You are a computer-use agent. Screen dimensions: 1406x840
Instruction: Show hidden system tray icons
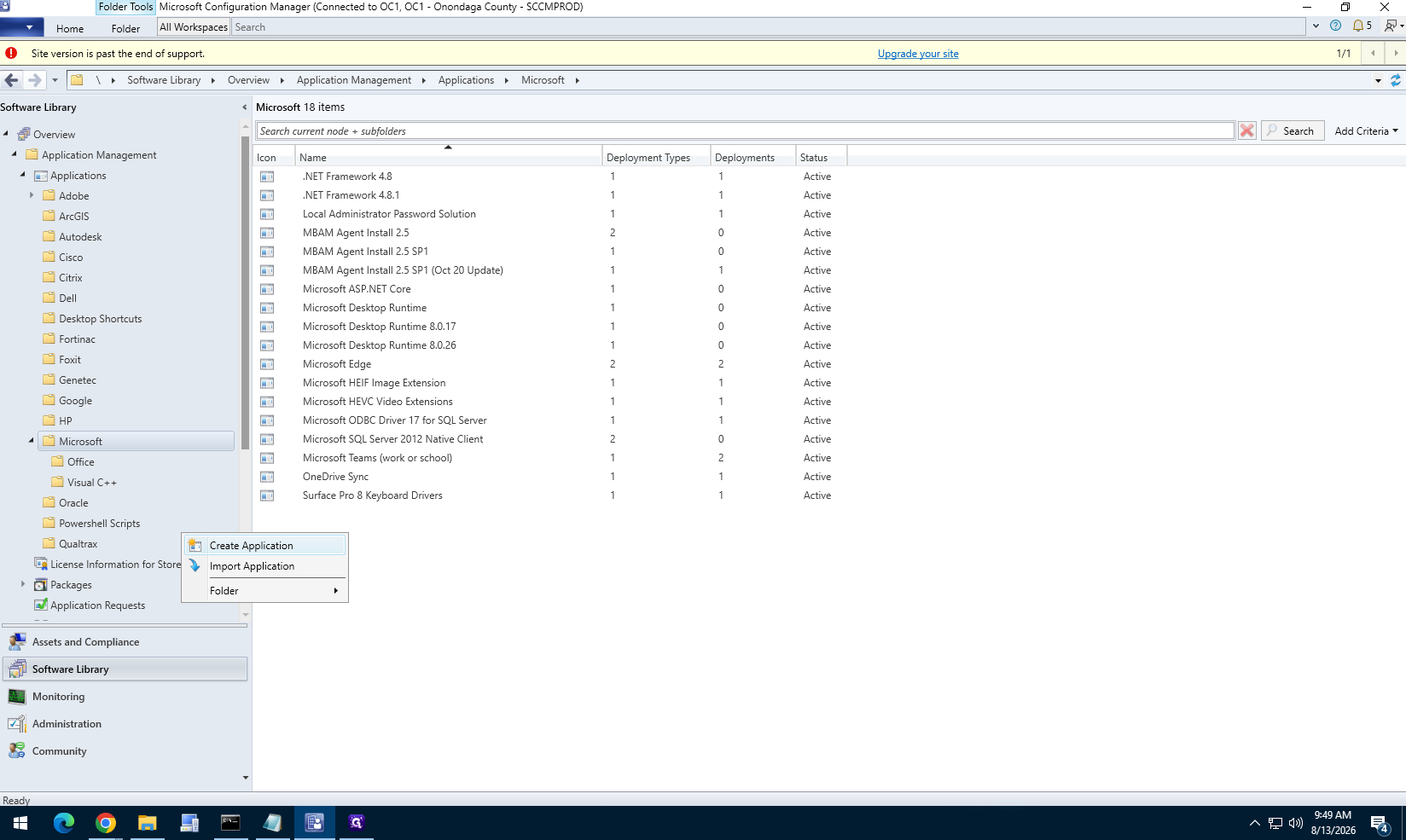pos(1254,823)
